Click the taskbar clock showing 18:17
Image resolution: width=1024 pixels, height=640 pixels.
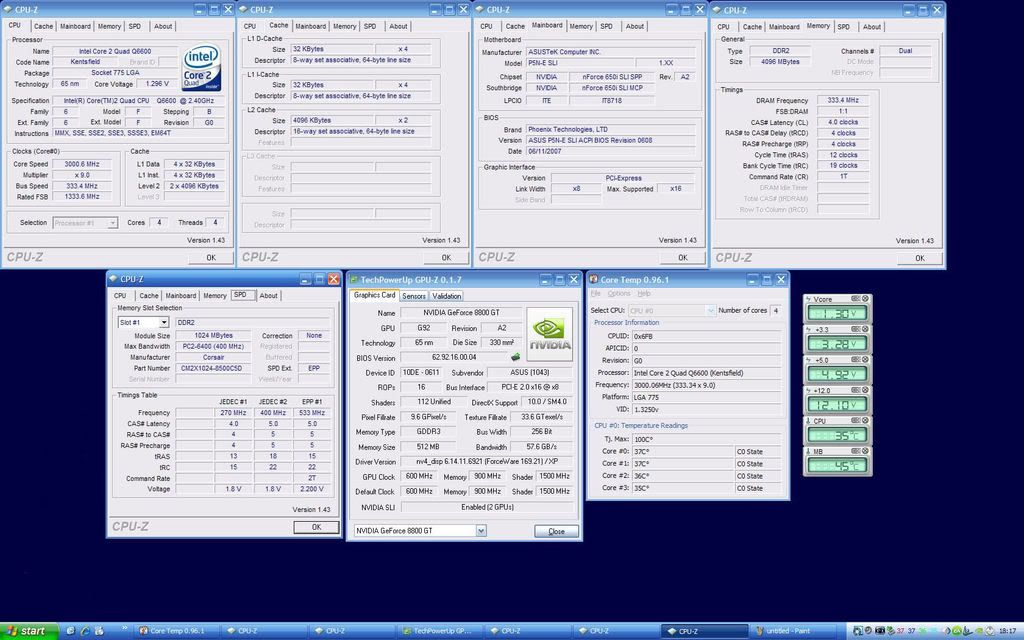pyautogui.click(x=1007, y=631)
